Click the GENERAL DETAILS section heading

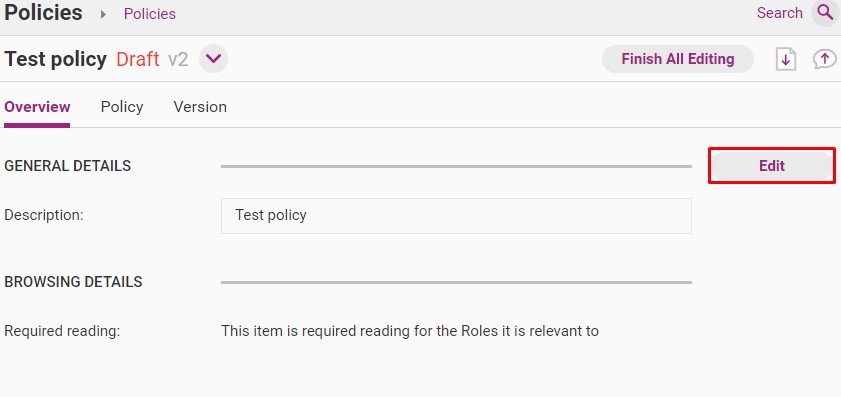click(x=68, y=166)
